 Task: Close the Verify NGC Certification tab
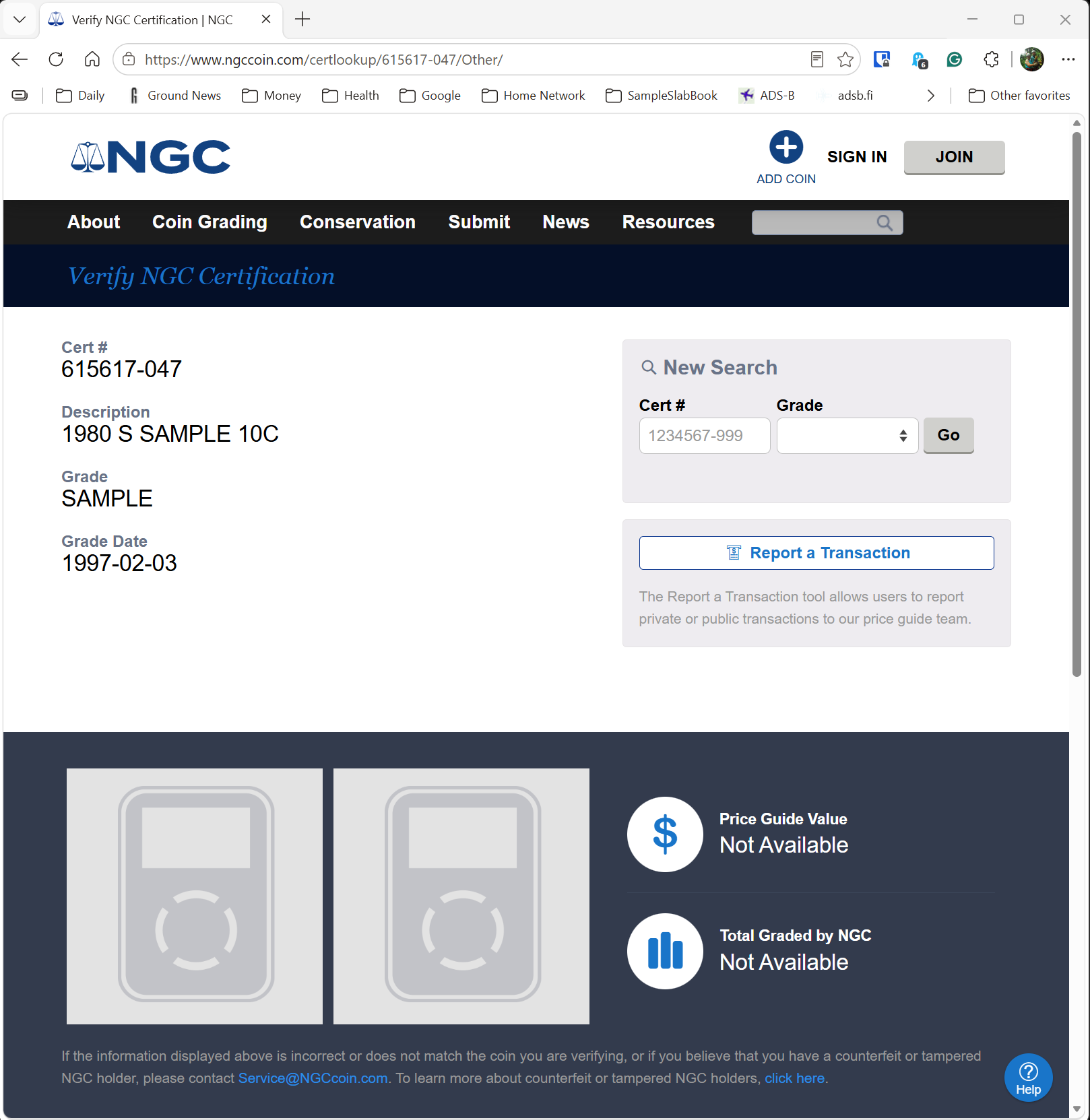[266, 20]
